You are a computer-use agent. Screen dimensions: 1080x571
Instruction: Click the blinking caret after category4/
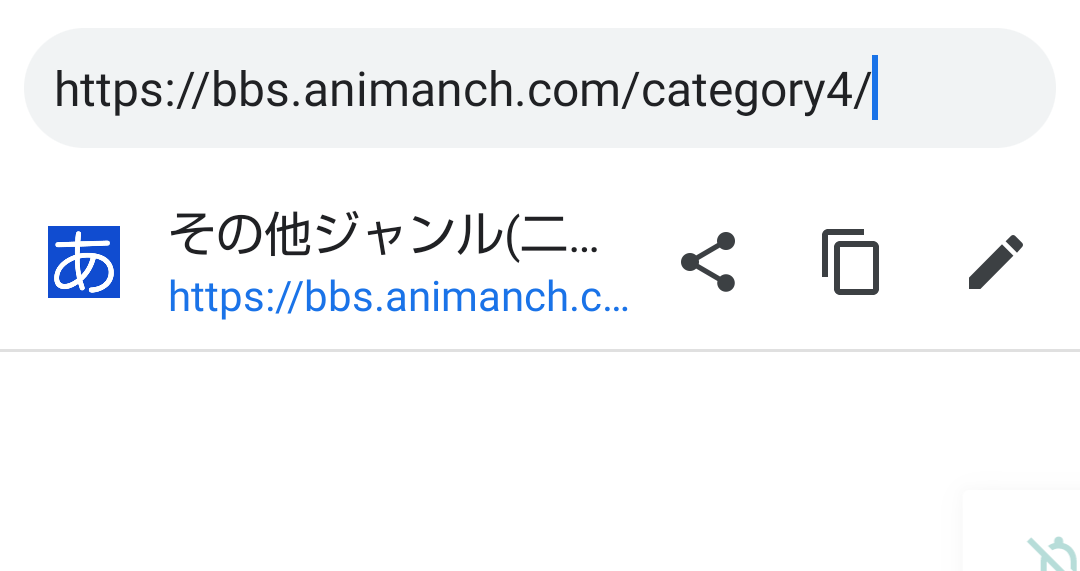[875, 87]
